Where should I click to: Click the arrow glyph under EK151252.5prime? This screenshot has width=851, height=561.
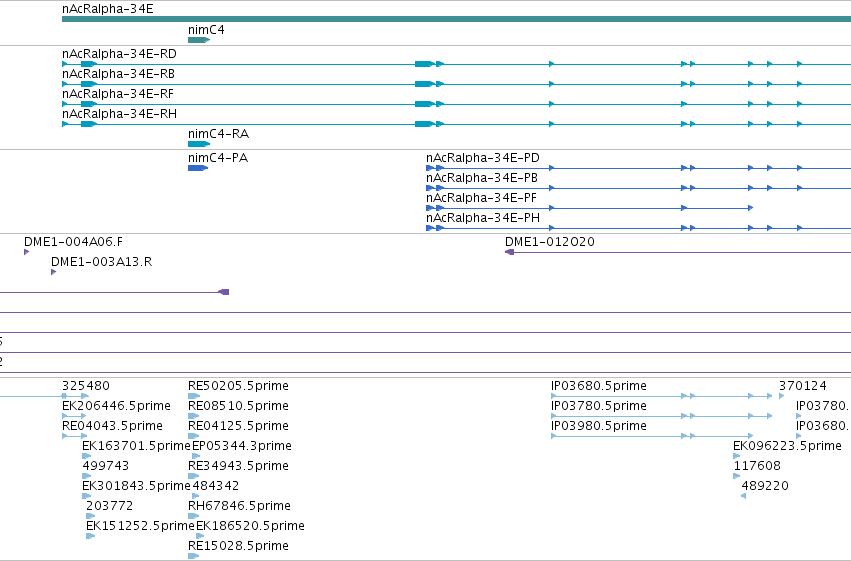coord(91,536)
